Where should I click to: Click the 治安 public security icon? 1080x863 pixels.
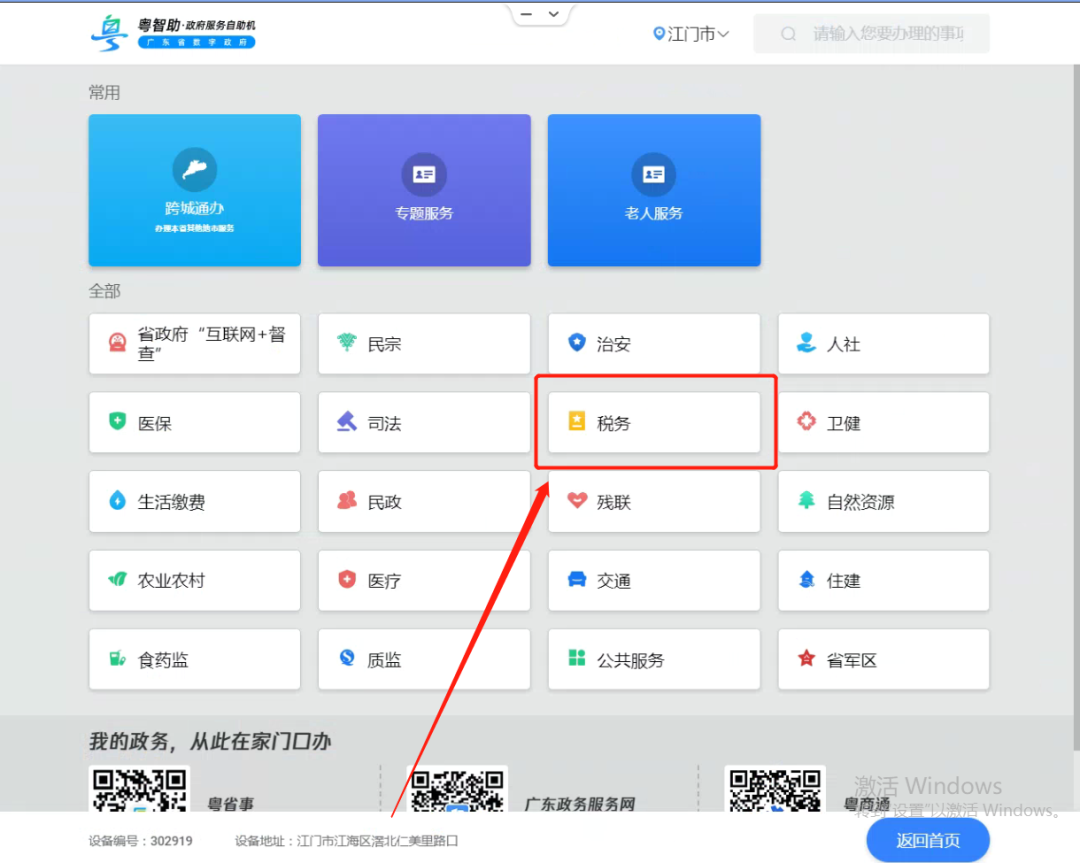click(x=654, y=343)
